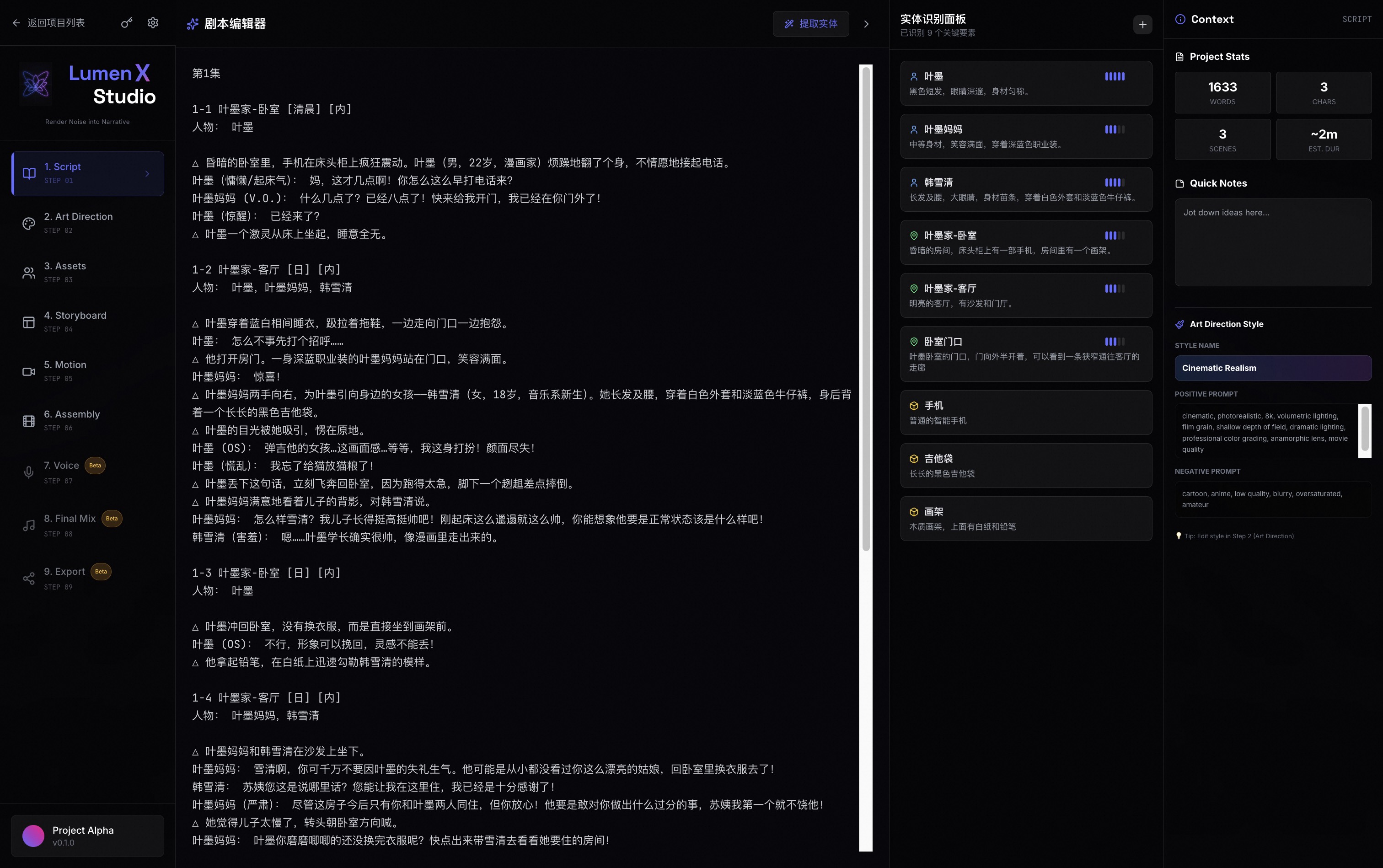Click the share icon for Export
This screenshot has width=1383, height=868.
click(x=29, y=578)
